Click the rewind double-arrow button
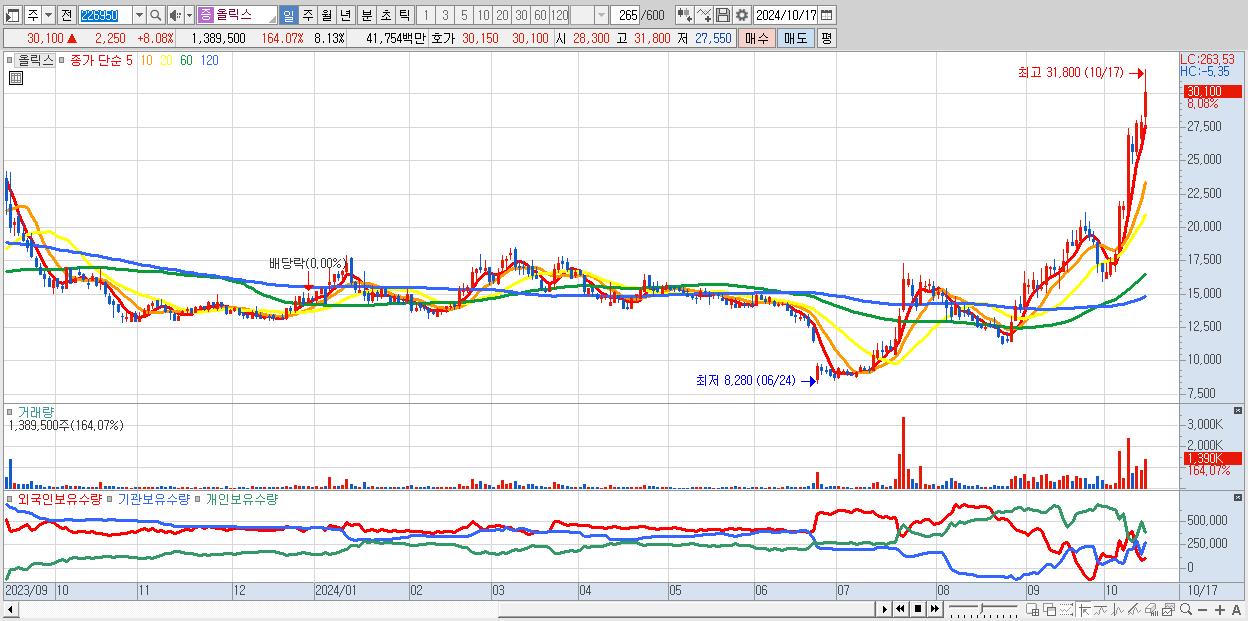 point(900,609)
